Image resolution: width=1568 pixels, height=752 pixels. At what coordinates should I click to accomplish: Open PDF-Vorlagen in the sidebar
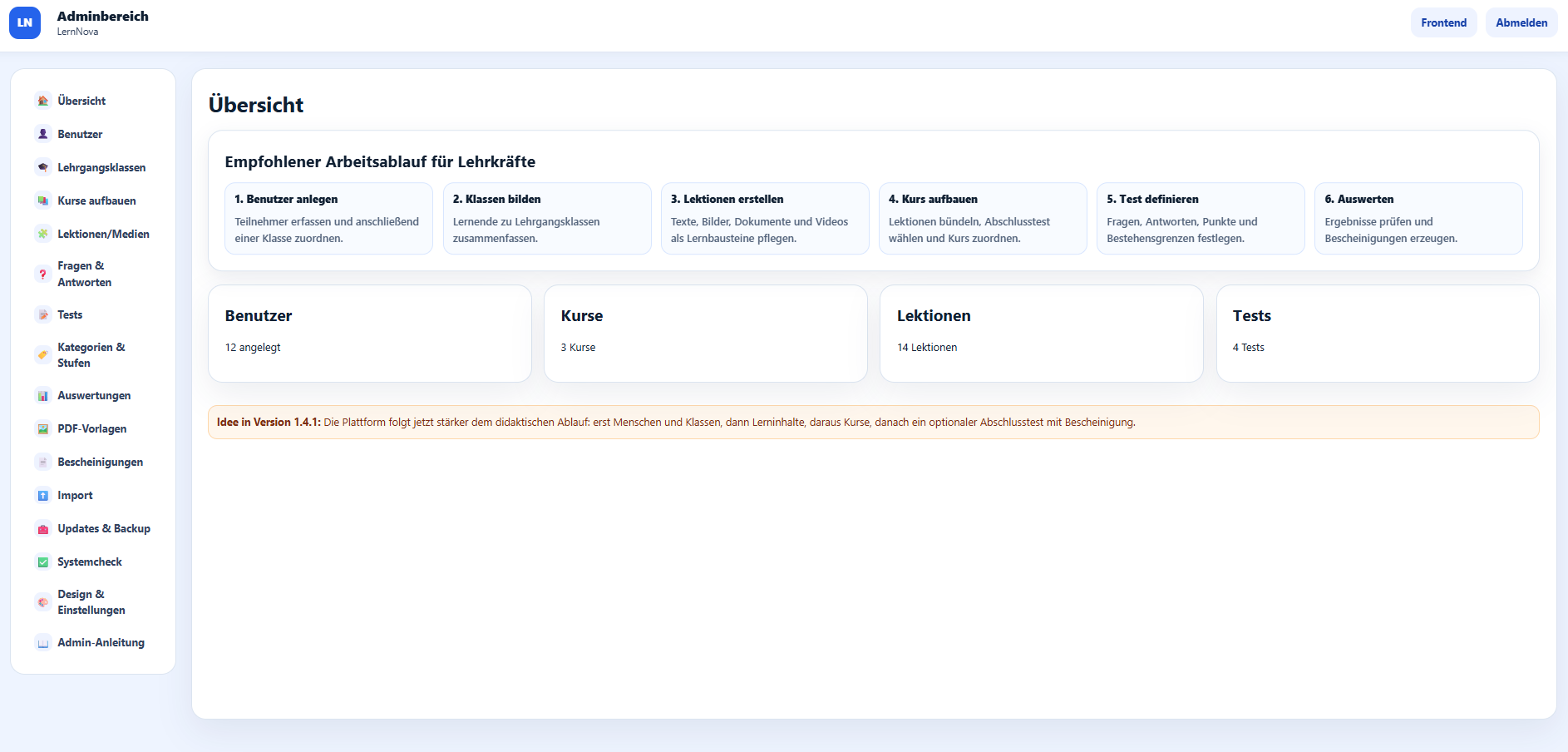pos(93,428)
